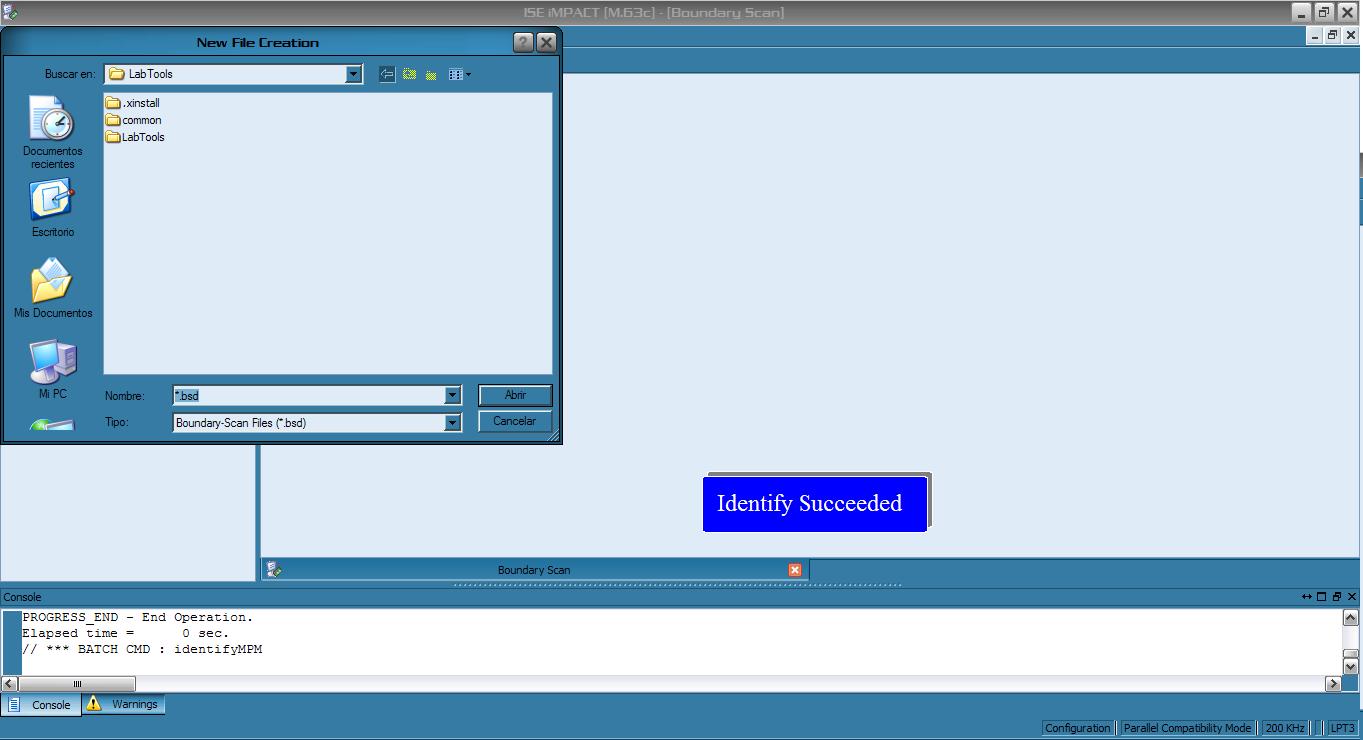The width and height of the screenshot is (1363, 740).
Task: Close the New File Creation dialog
Action: 546,42
